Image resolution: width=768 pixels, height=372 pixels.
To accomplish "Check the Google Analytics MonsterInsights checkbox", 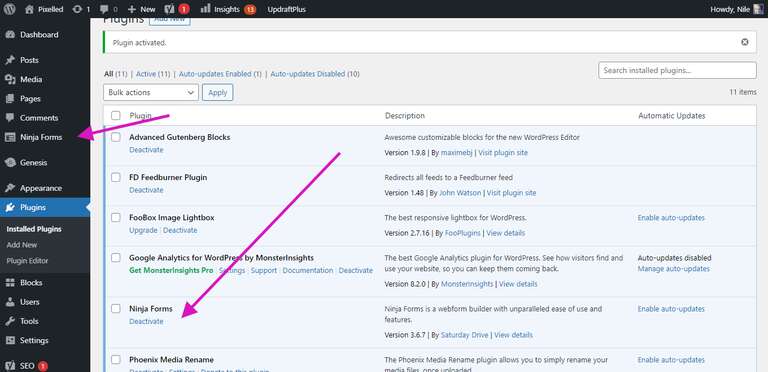I will click(x=116, y=257).
